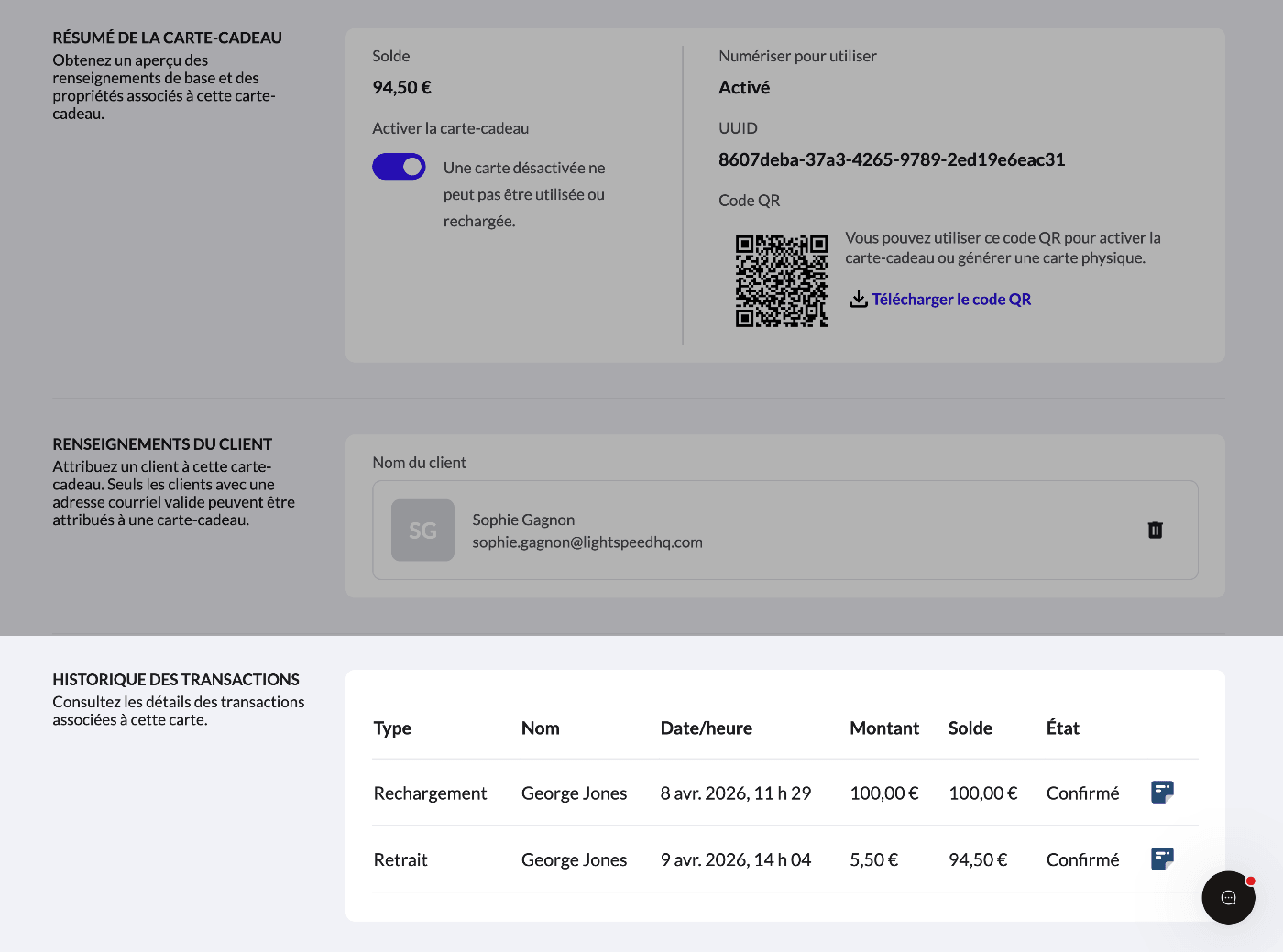This screenshot has width=1283, height=952.
Task: Click RÉSUMÉ DE LA CARTE-CADEAU heading
Action: 168,38
